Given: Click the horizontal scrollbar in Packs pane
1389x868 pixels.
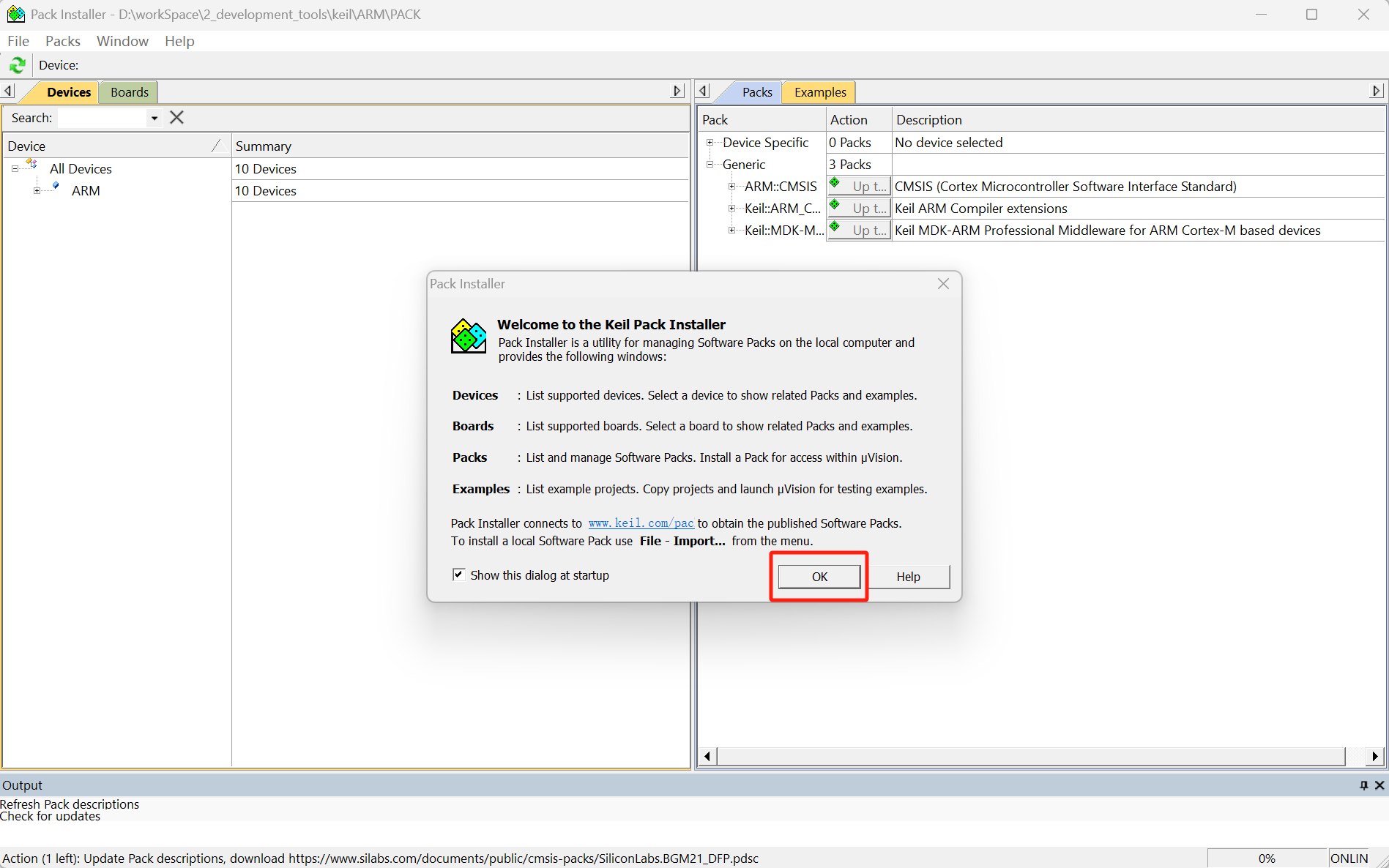Looking at the screenshot, I should click(x=1030, y=756).
